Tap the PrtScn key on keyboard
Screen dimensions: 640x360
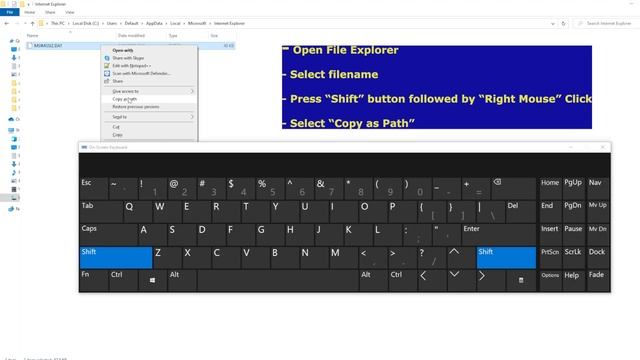(550, 257)
